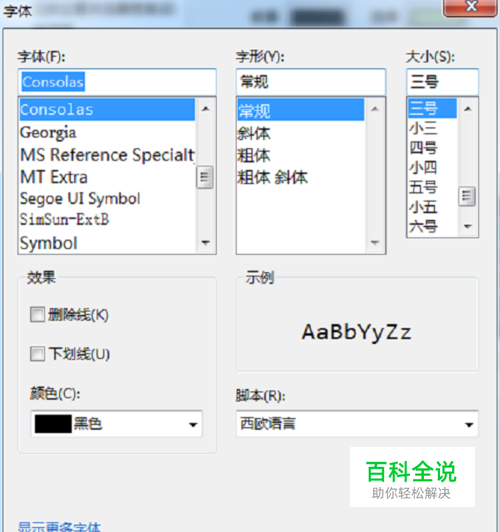Select 三号 size in the list
500x532 pixels.
click(x=432, y=108)
